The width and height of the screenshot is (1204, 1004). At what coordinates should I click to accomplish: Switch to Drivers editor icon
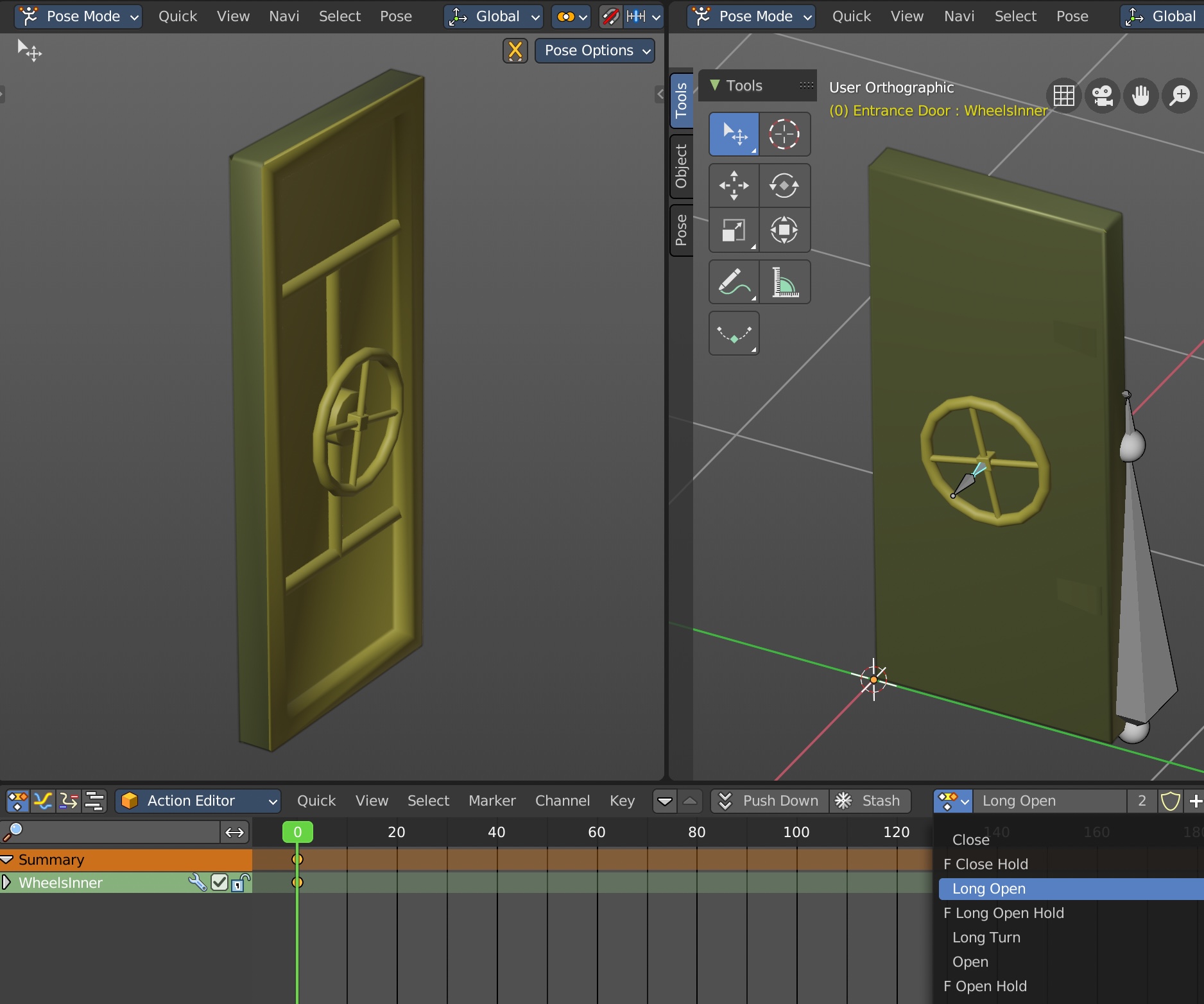tap(69, 801)
